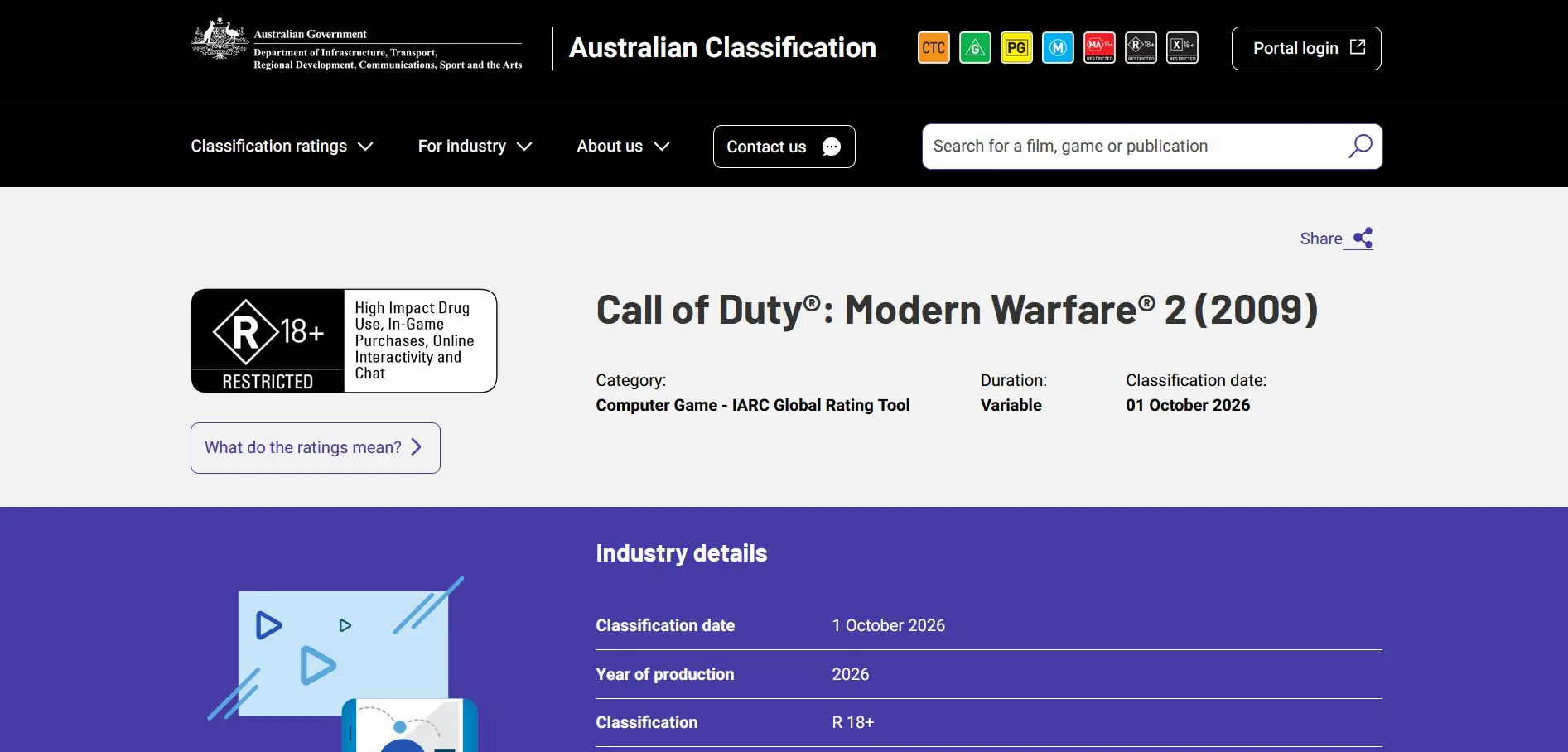
Task: Click the R 18+ icon in header
Action: click(1141, 48)
